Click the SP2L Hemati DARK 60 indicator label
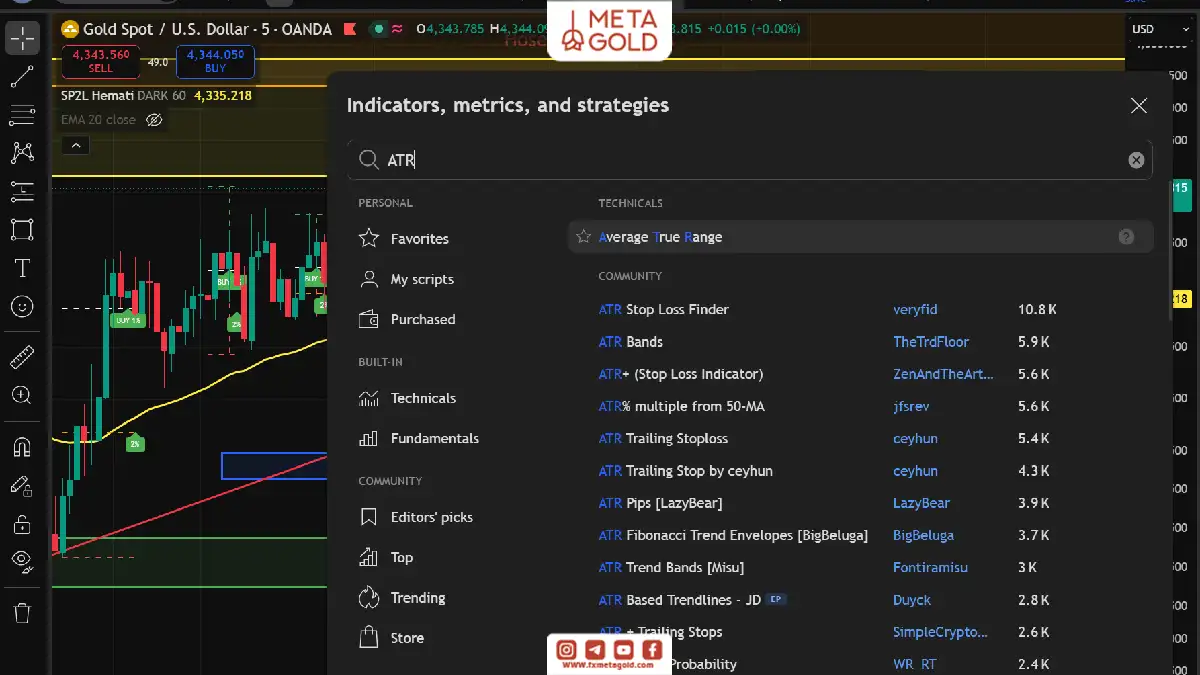The width and height of the screenshot is (1200, 675). [123, 96]
